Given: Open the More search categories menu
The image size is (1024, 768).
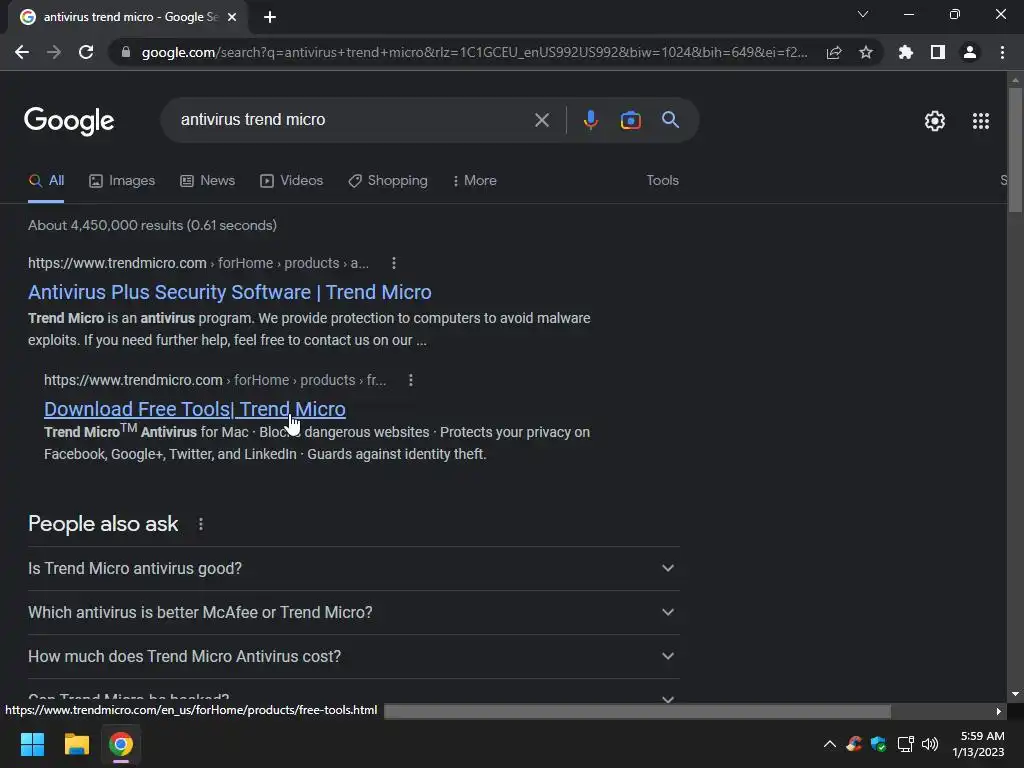Looking at the screenshot, I should tap(475, 180).
